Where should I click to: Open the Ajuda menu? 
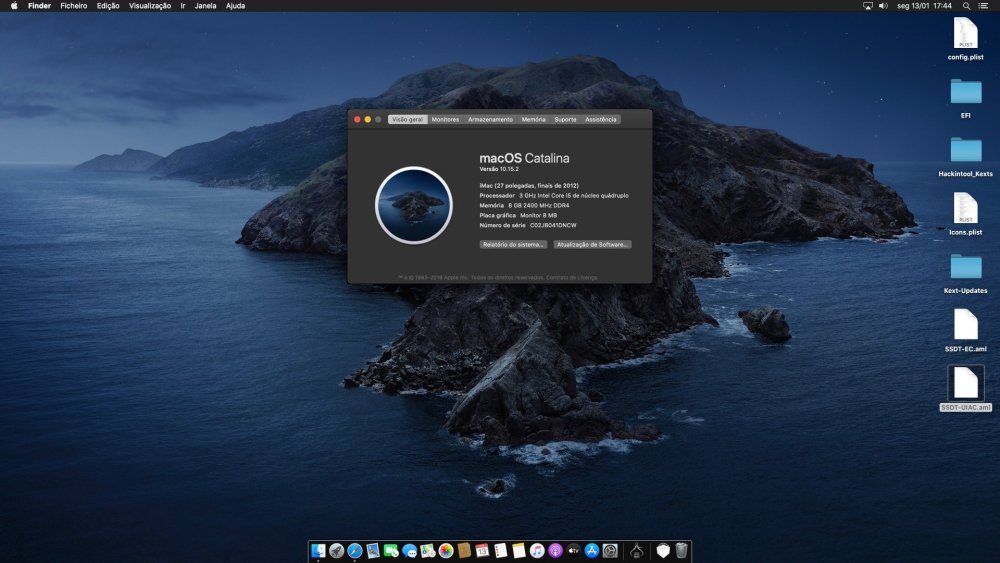[235, 6]
